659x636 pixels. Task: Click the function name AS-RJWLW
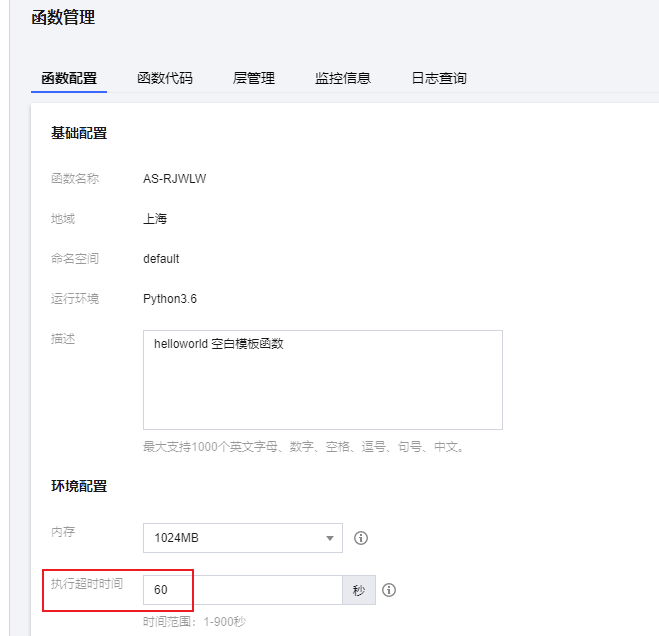pyautogui.click(x=174, y=179)
